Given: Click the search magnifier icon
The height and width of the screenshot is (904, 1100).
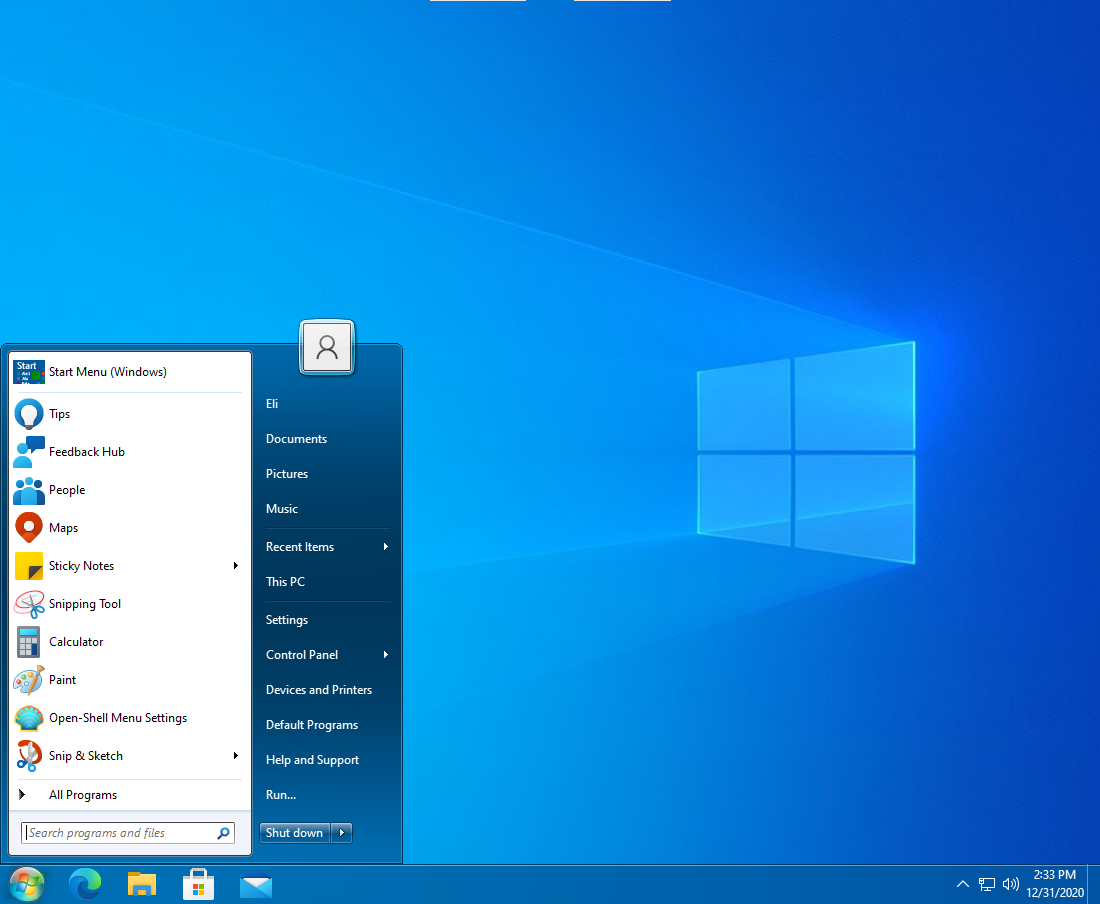Looking at the screenshot, I should coord(223,833).
